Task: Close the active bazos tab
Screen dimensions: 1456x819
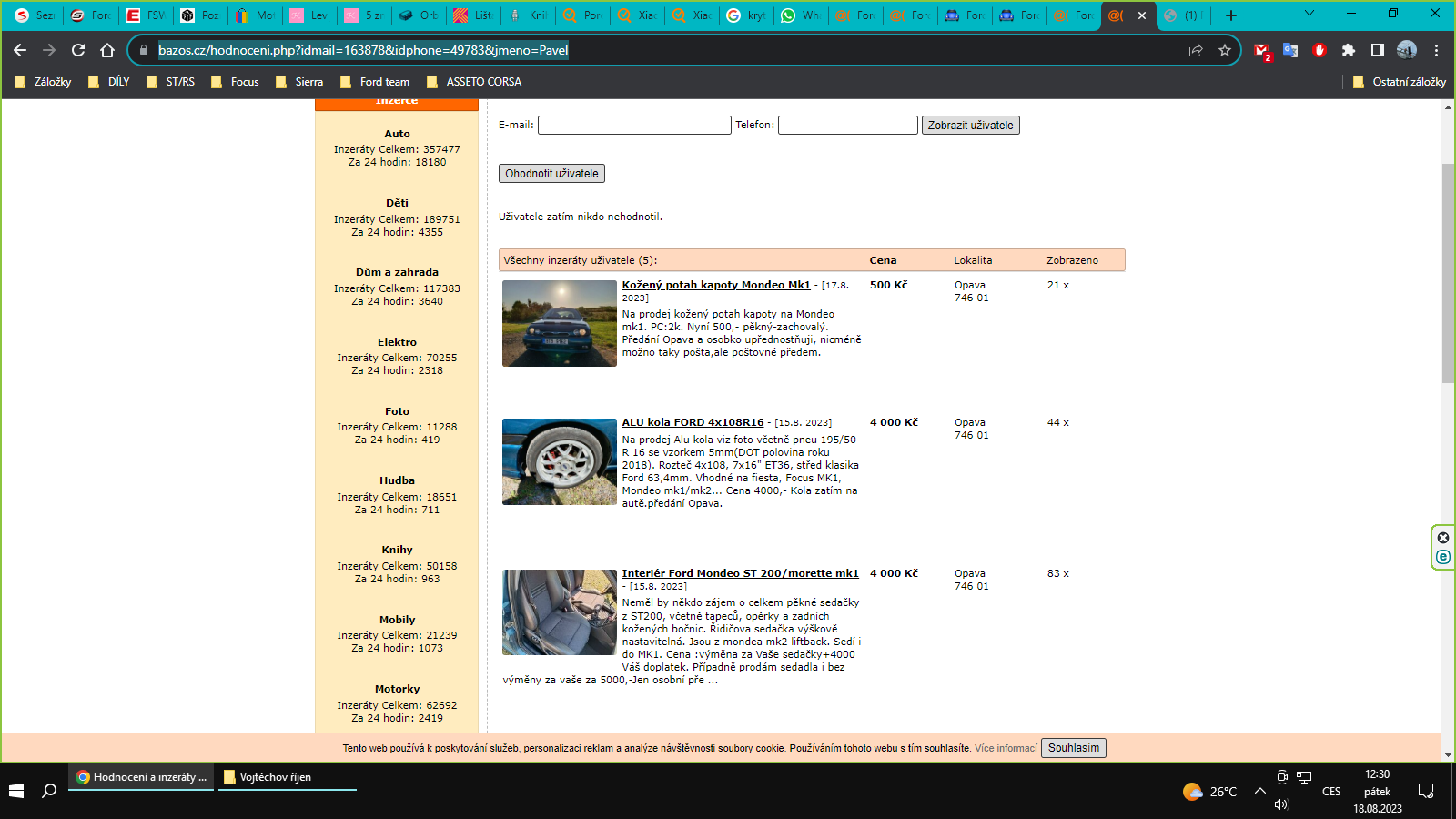Action: coord(1142,15)
